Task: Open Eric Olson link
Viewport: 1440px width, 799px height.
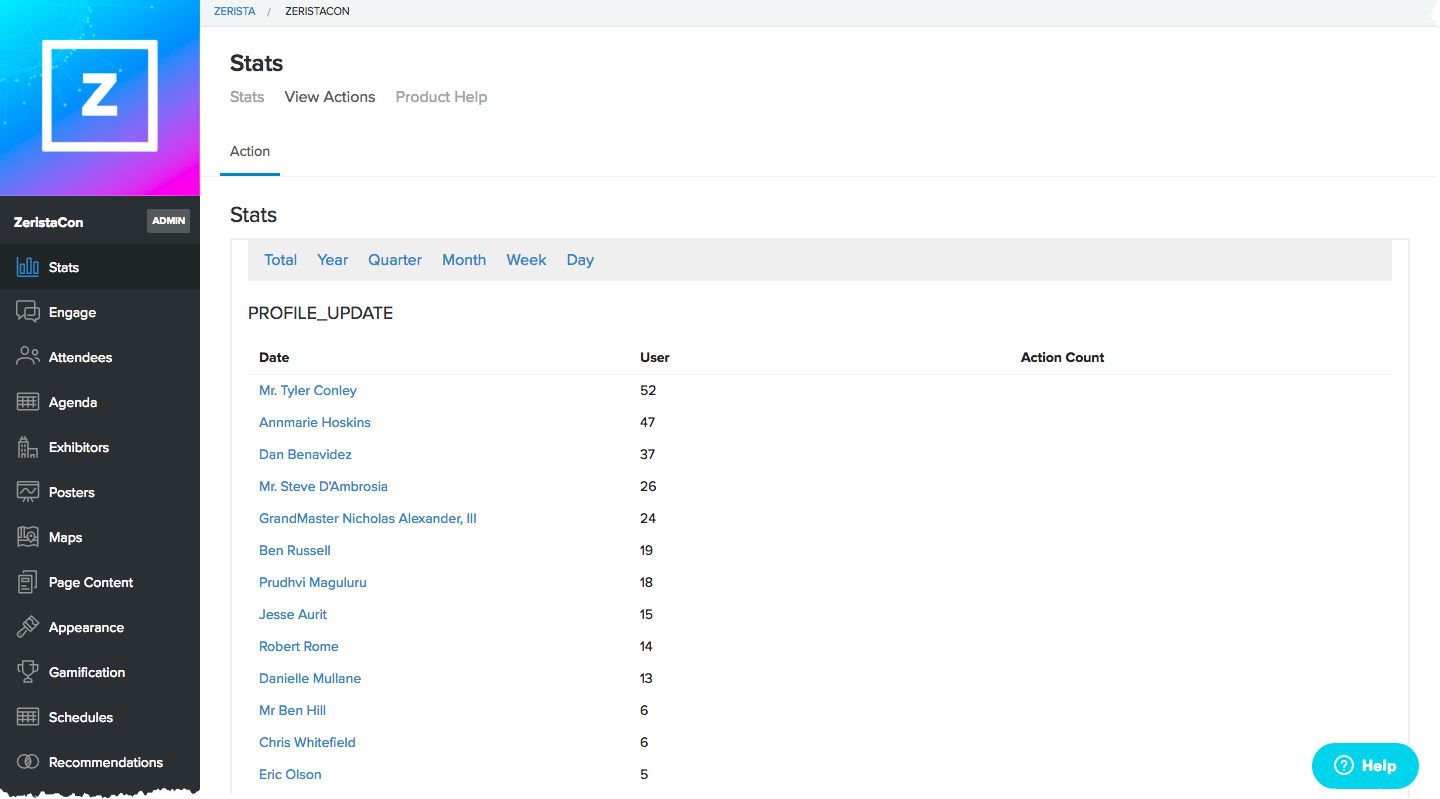Action: pos(290,774)
